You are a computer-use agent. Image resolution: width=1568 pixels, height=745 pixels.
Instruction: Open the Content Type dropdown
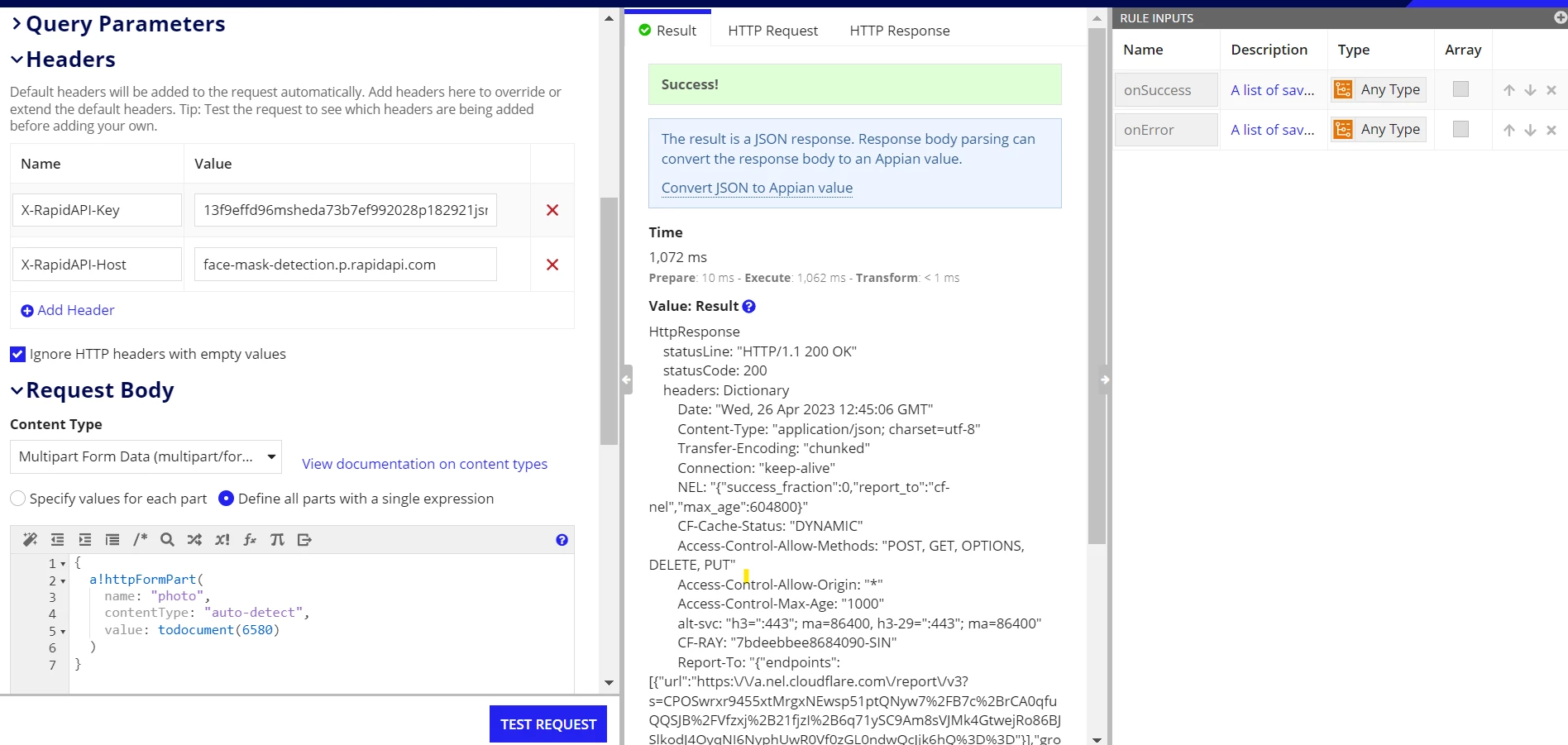click(146, 456)
